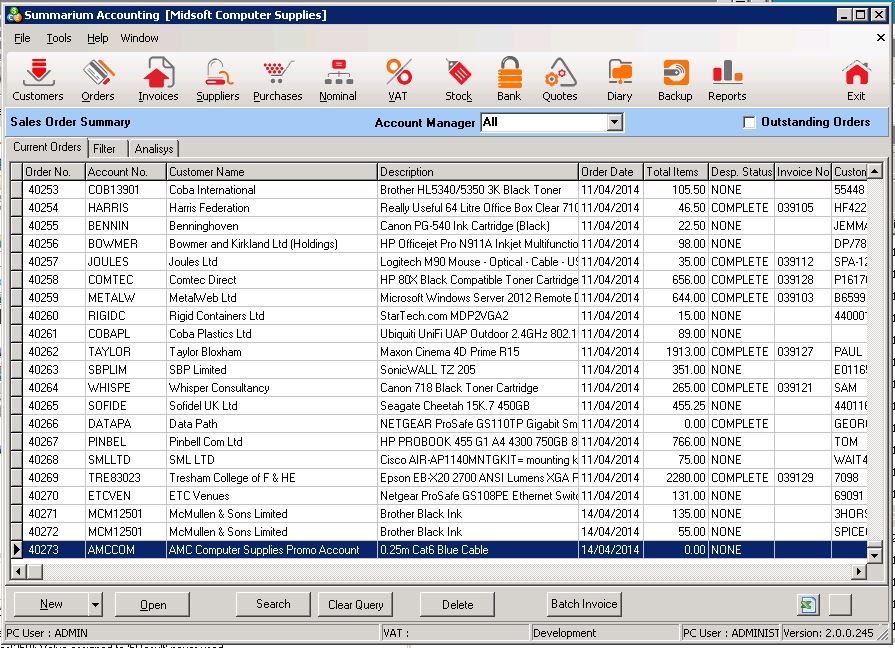Click the Search button

[x=273, y=604]
